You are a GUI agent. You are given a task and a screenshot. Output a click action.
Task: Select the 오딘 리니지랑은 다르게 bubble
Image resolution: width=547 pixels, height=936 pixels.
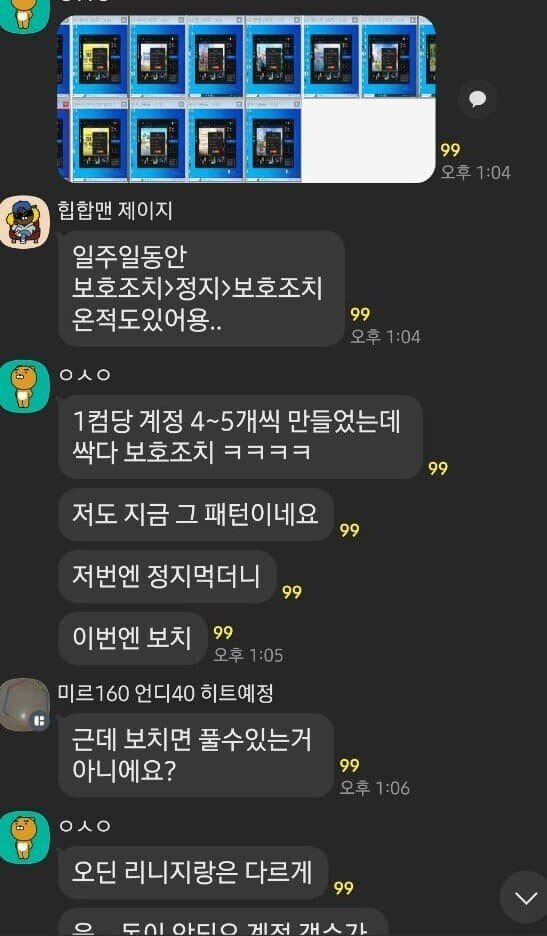pyautogui.click(x=193, y=873)
